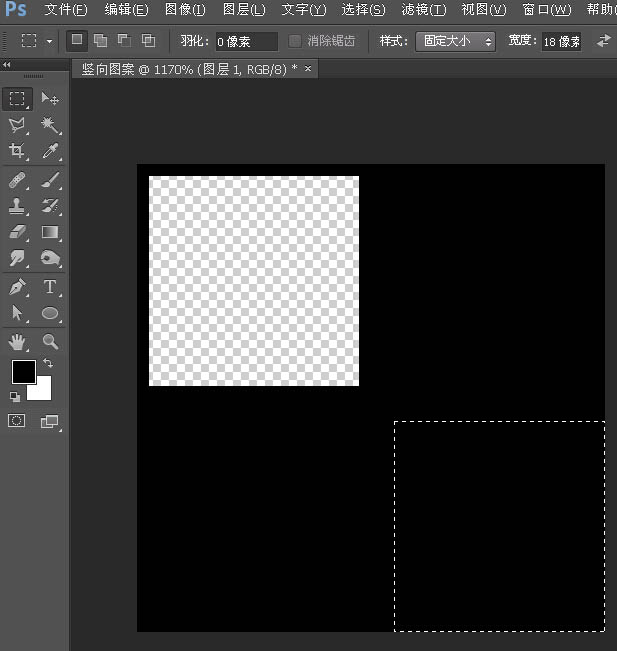Screen dimensions: 617x651
Task: Choose Add to selection mode
Action: click(100, 41)
